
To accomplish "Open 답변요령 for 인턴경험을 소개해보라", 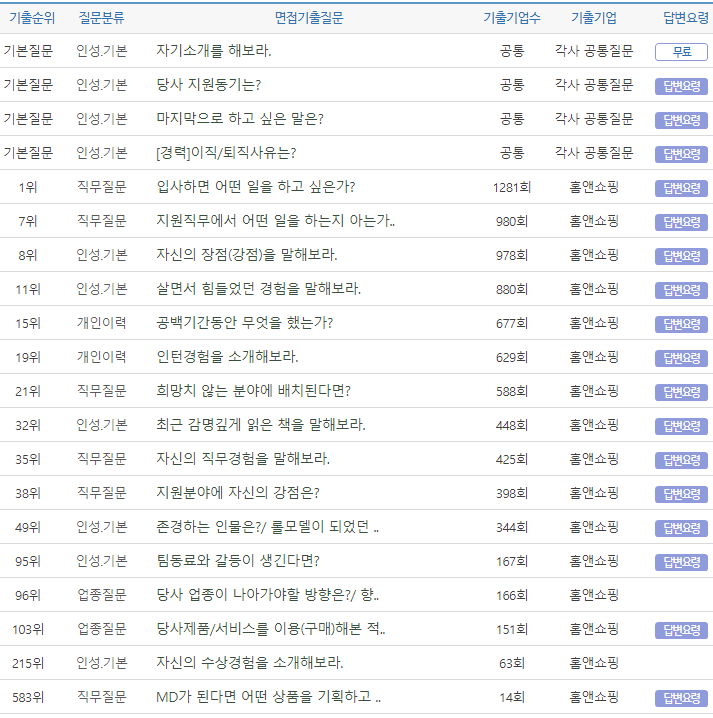I will [681, 358].
